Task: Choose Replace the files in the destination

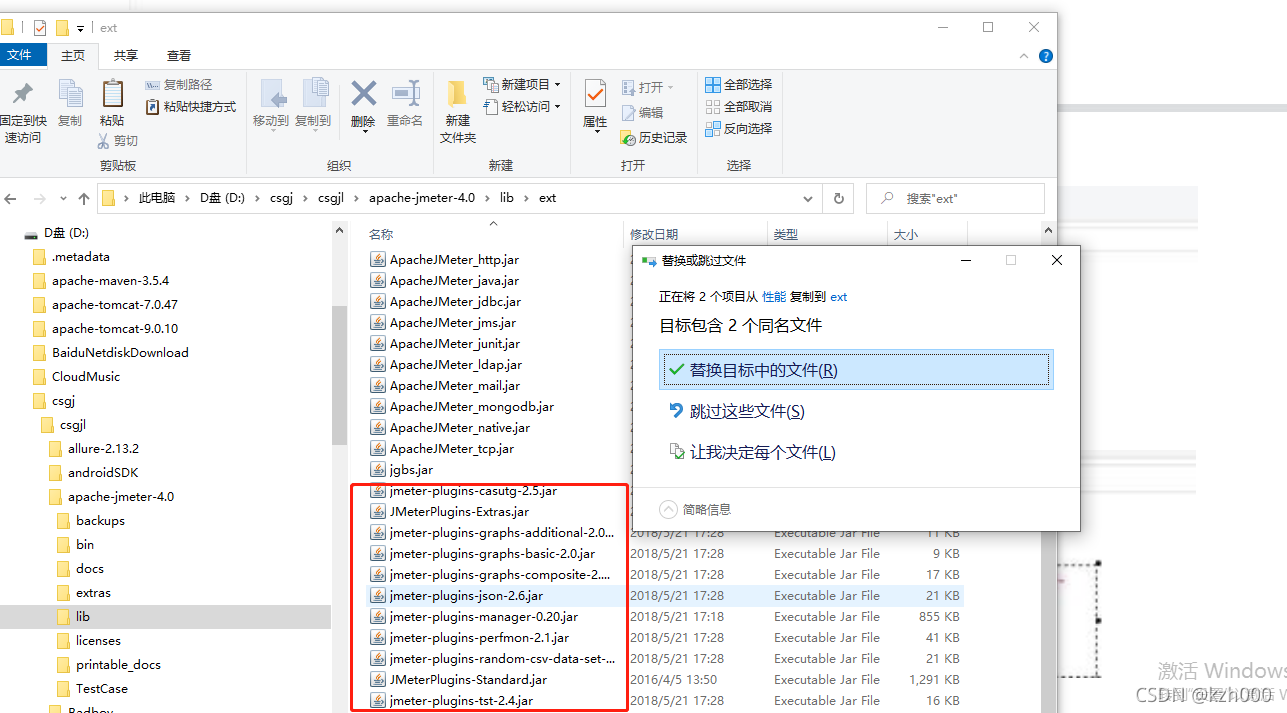Action: click(x=856, y=370)
